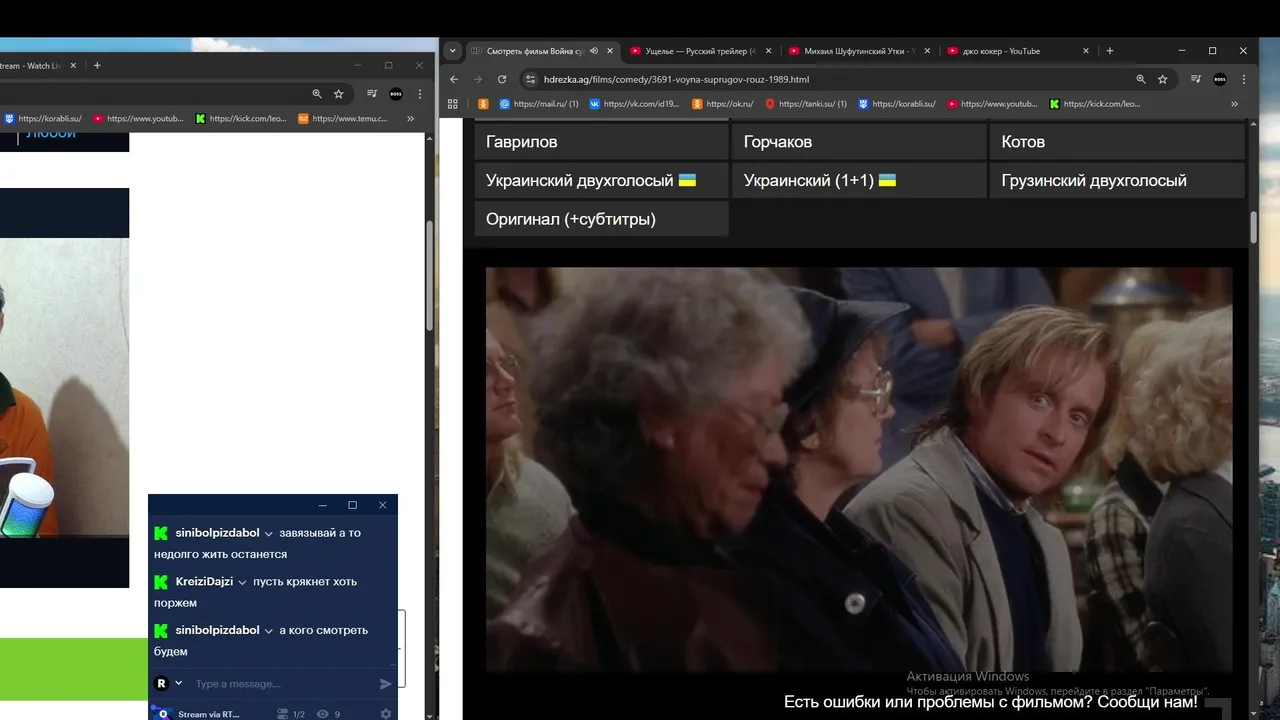The height and width of the screenshot is (720, 1280).
Task: Close the Ущелье trailer tab
Action: pos(769,51)
